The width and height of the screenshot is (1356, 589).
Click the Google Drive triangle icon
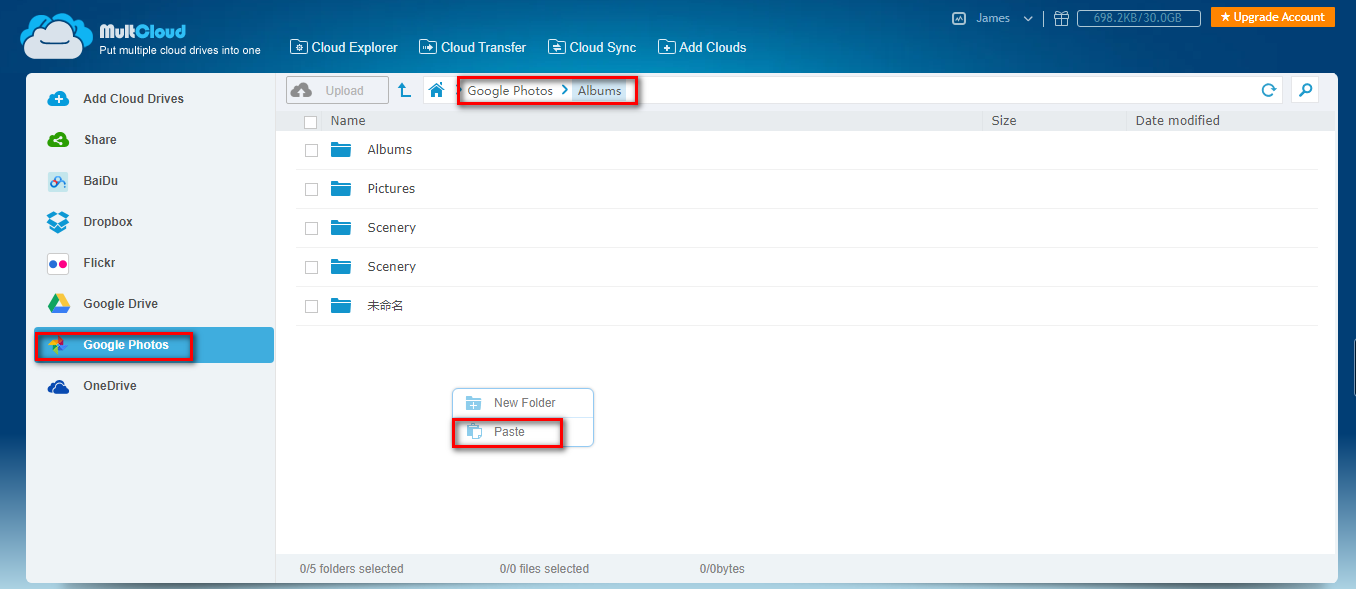58,304
